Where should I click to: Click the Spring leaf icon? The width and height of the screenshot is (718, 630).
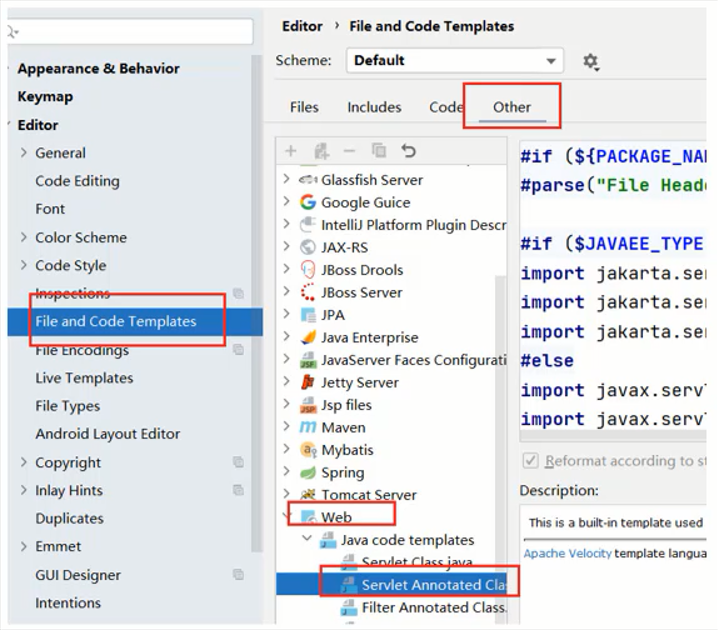pyautogui.click(x=308, y=472)
